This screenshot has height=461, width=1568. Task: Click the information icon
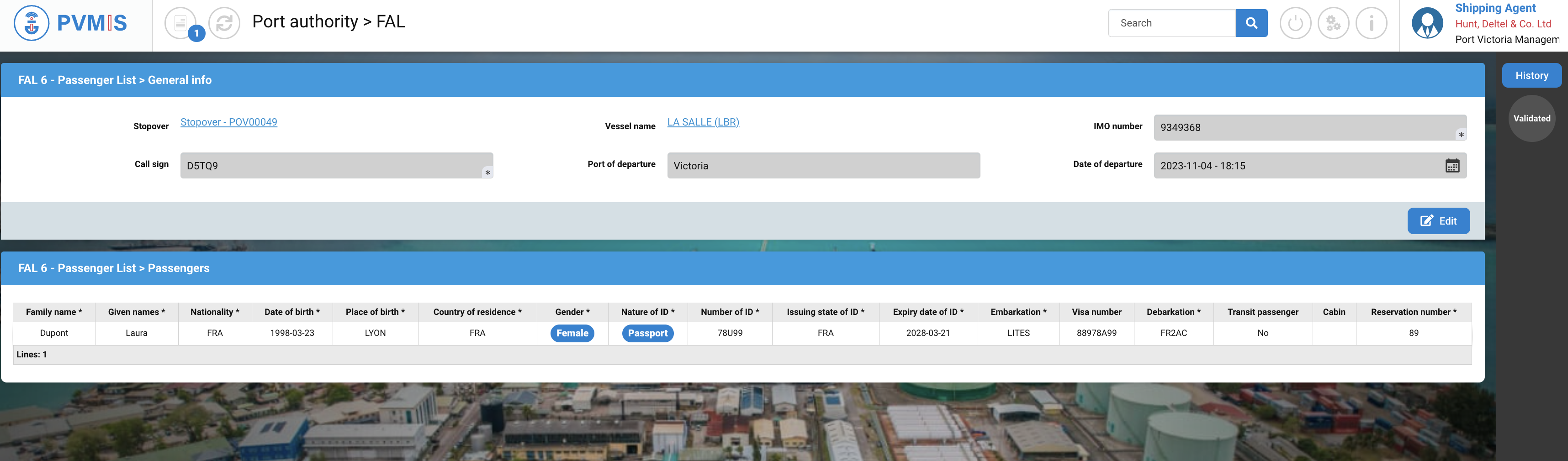point(1371,23)
